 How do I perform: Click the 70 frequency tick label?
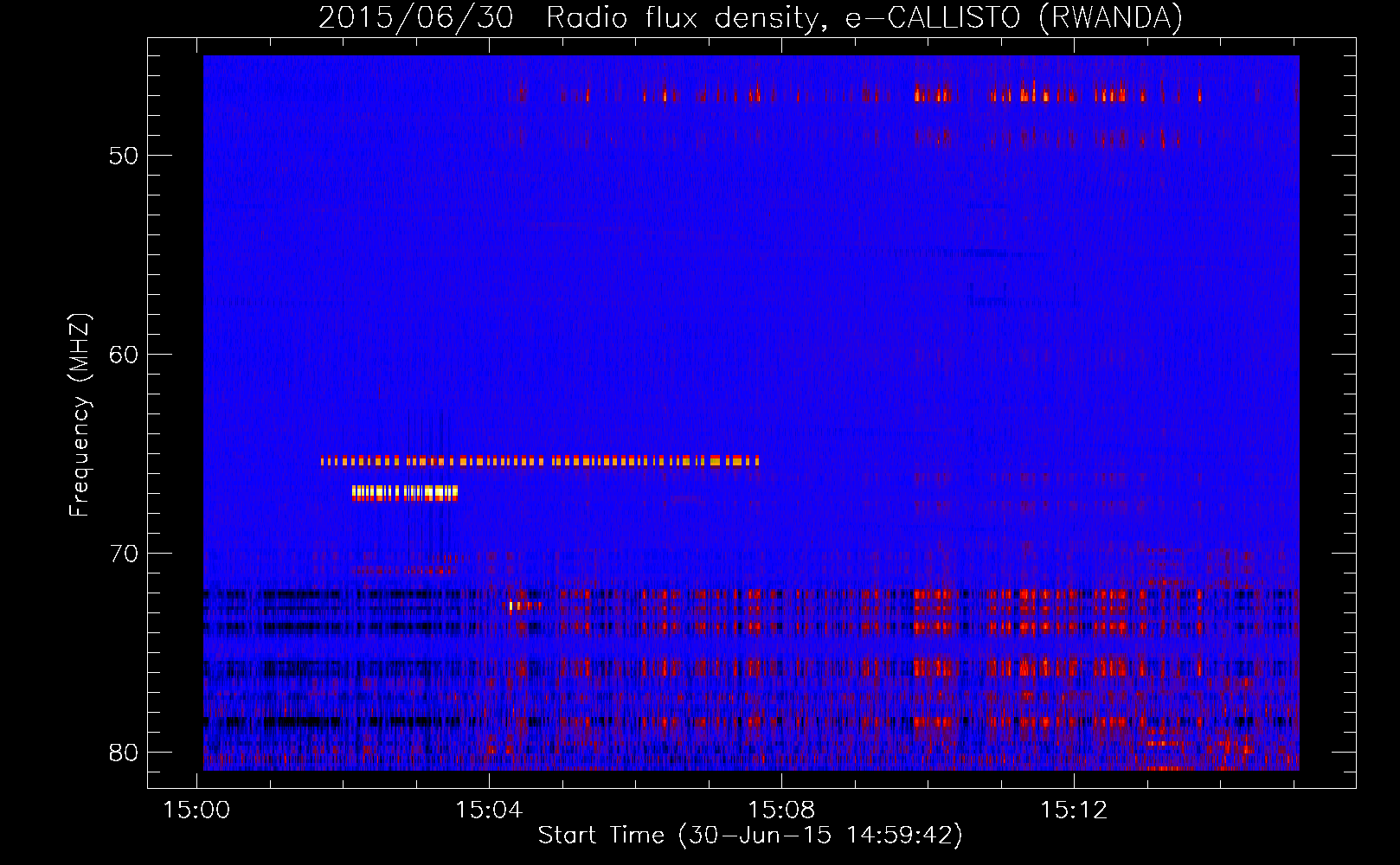point(124,554)
